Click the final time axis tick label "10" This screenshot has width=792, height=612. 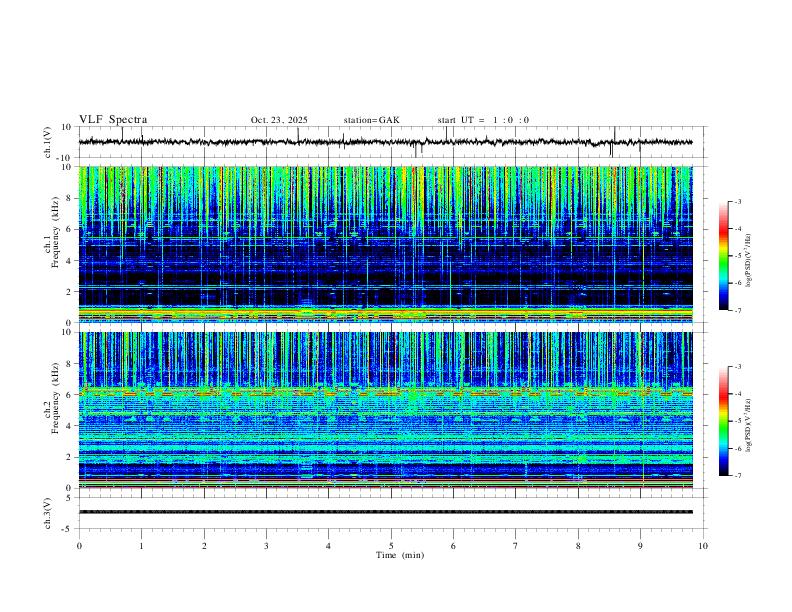(703, 546)
